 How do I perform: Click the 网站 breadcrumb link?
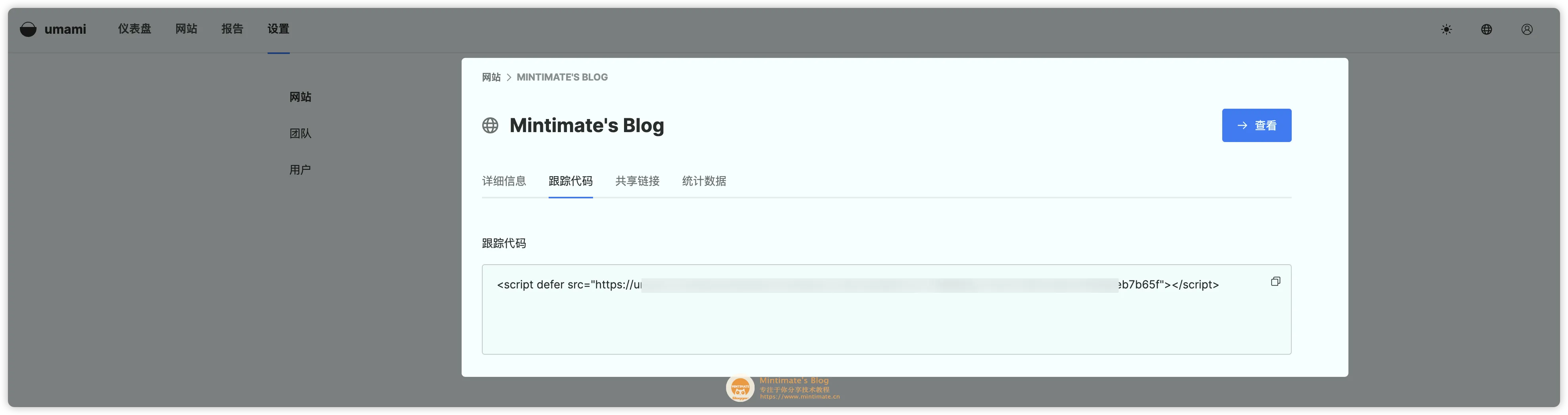pyautogui.click(x=491, y=77)
